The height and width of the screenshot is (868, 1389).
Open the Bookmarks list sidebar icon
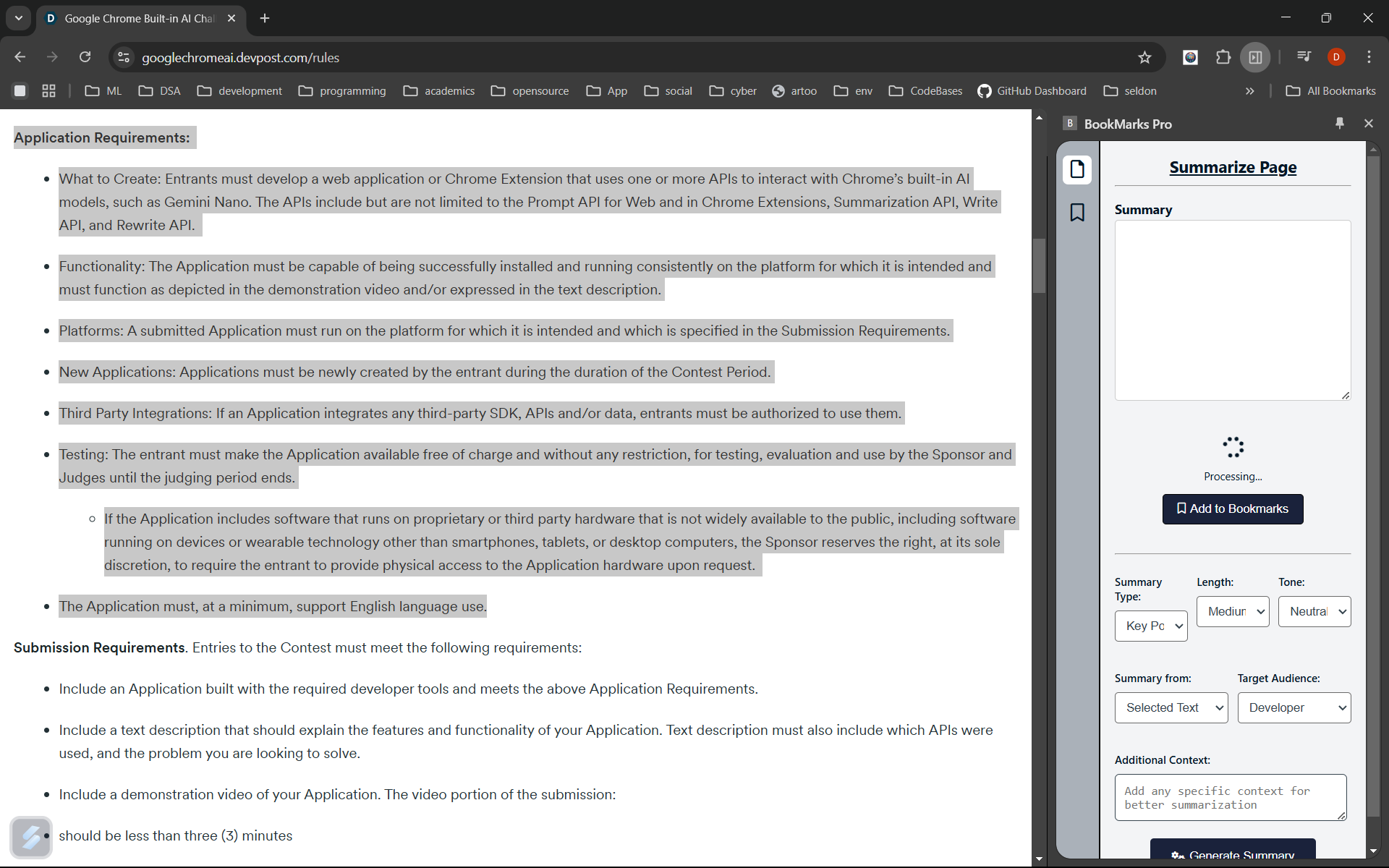coord(1077,212)
